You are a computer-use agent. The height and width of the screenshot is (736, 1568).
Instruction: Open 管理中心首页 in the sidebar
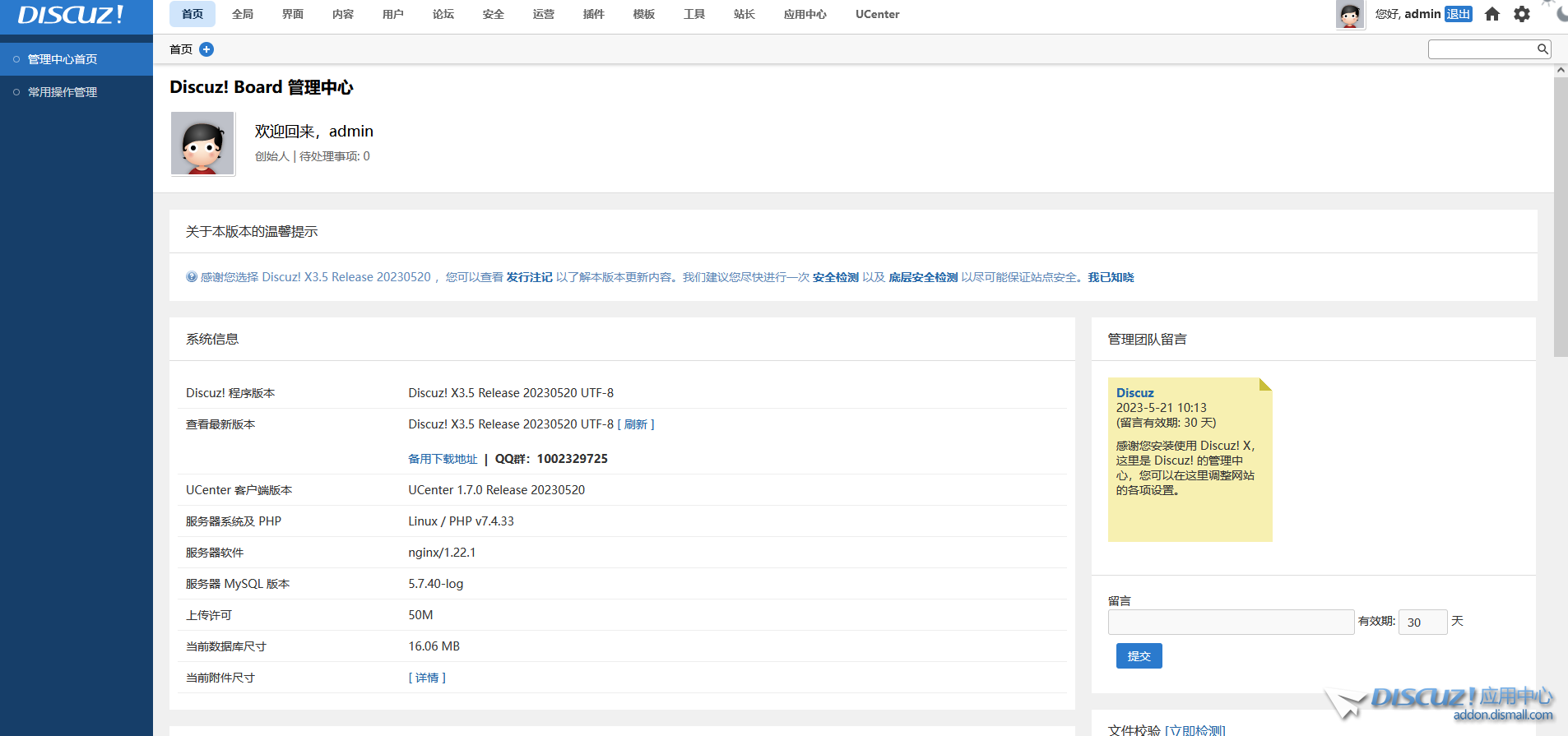(63, 59)
